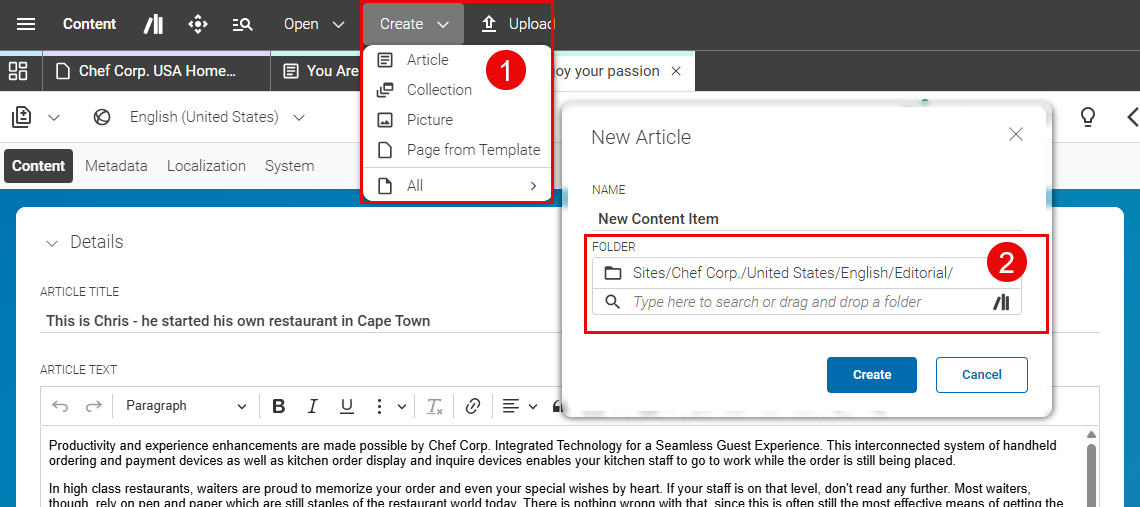Click the lightbulb feedback icon
The height and width of the screenshot is (507, 1140).
click(1088, 117)
